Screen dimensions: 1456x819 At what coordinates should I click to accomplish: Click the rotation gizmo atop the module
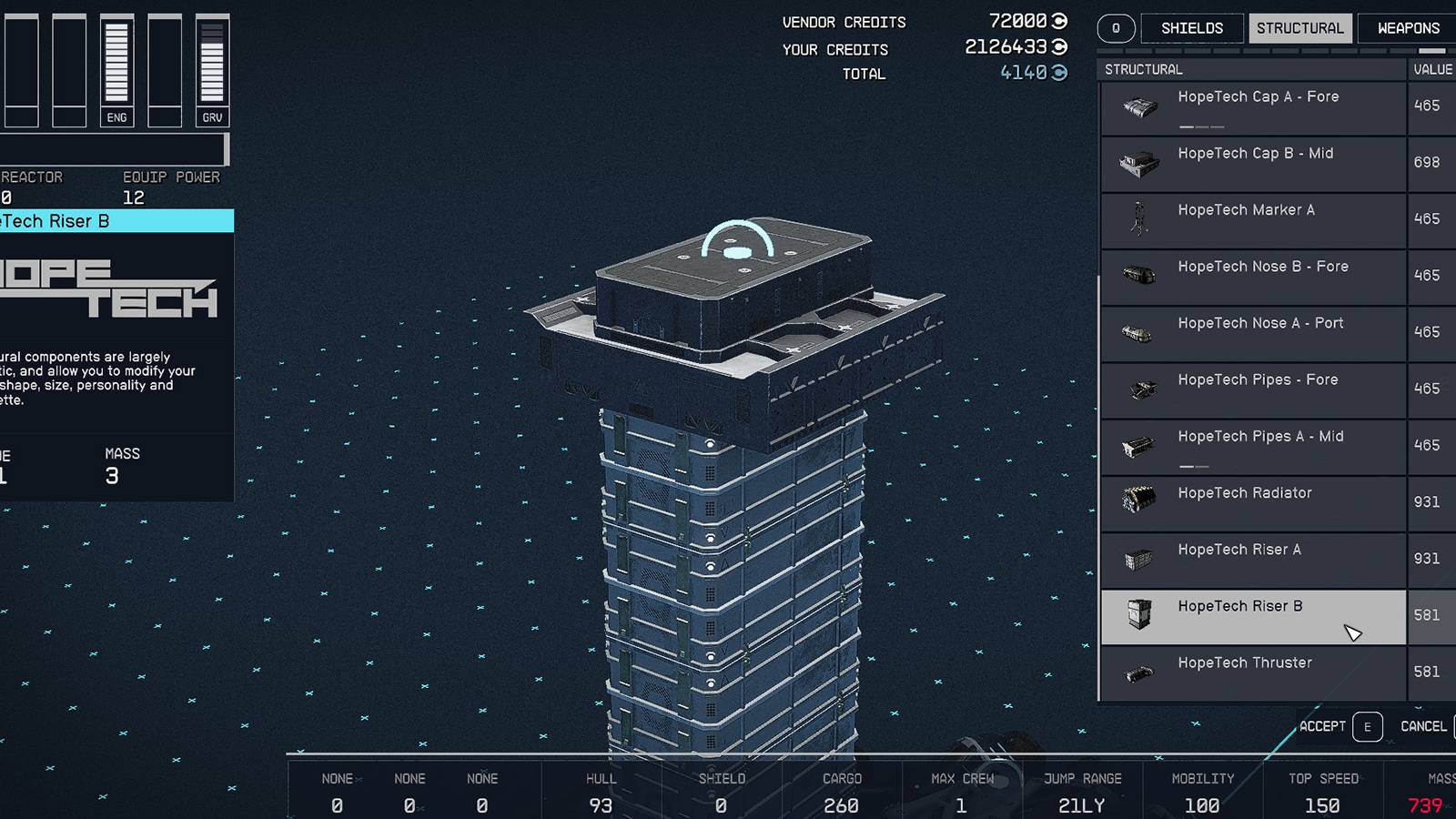coord(737,243)
